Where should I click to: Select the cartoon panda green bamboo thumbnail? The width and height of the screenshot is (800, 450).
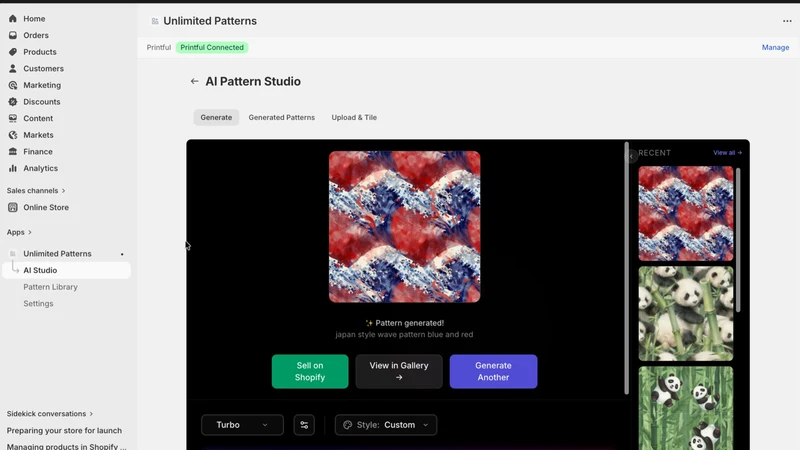pos(686,408)
